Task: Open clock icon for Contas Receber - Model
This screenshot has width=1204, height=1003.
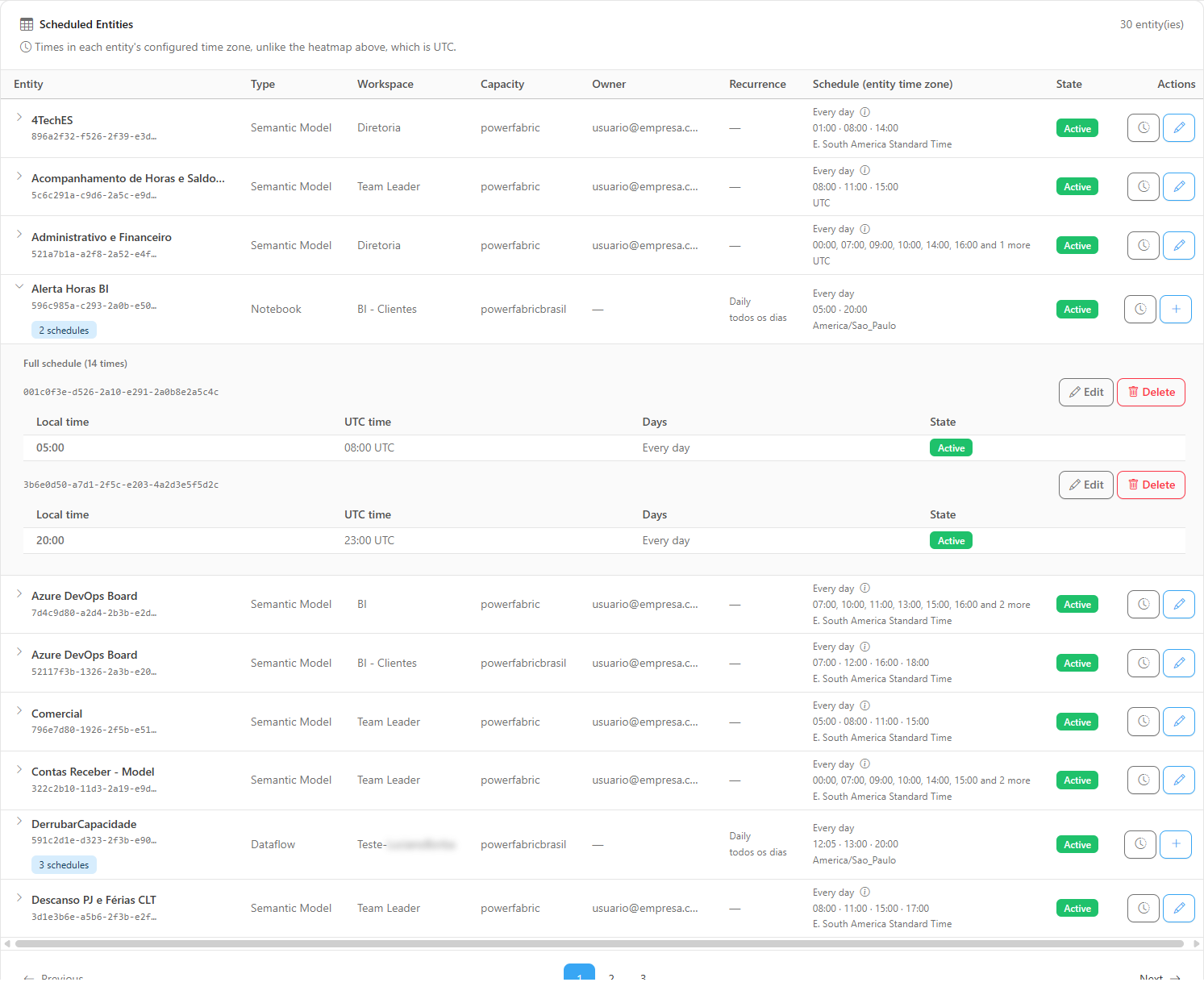Action: pyautogui.click(x=1143, y=780)
